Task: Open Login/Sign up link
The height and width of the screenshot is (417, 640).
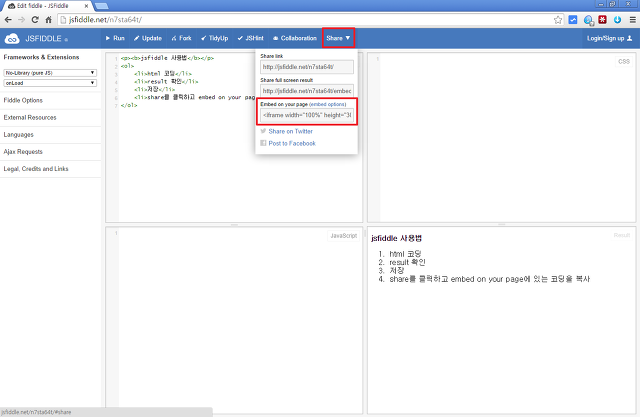Action: 609,38
